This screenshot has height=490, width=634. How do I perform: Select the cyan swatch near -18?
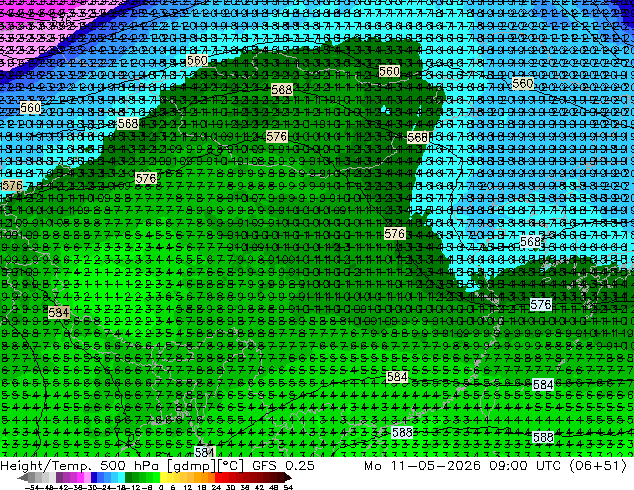[x=122, y=477]
